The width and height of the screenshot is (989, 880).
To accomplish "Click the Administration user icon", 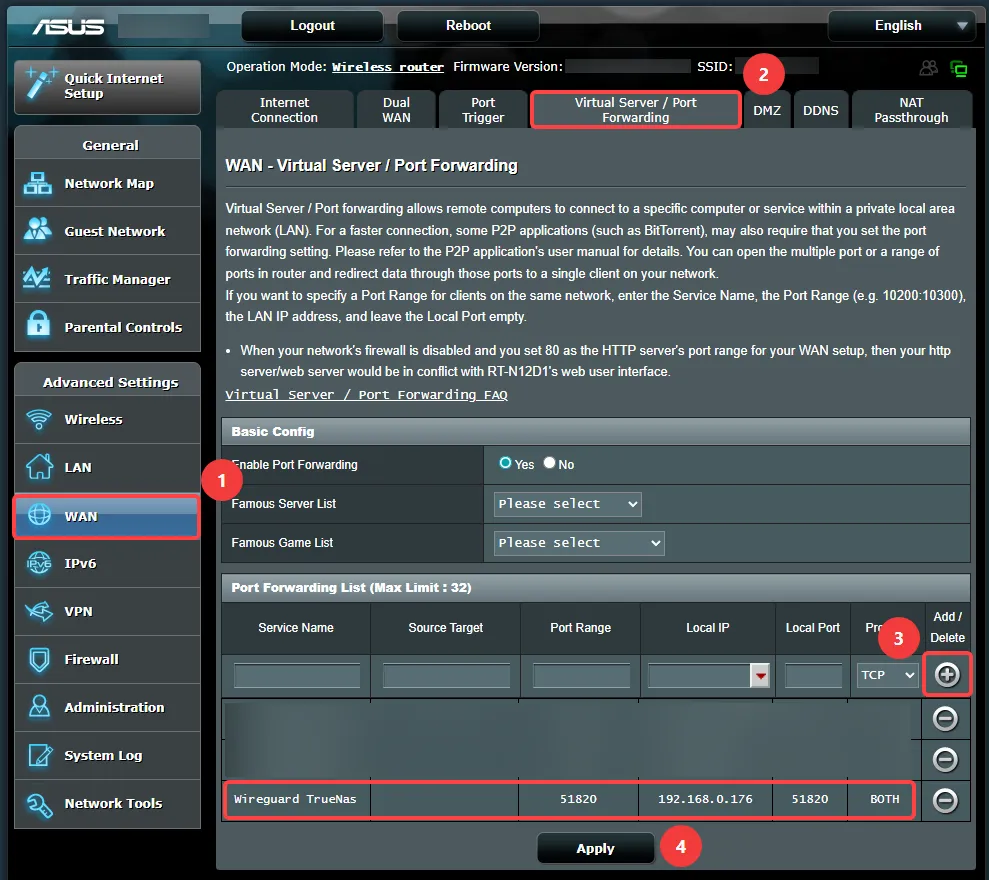I will pos(39,707).
